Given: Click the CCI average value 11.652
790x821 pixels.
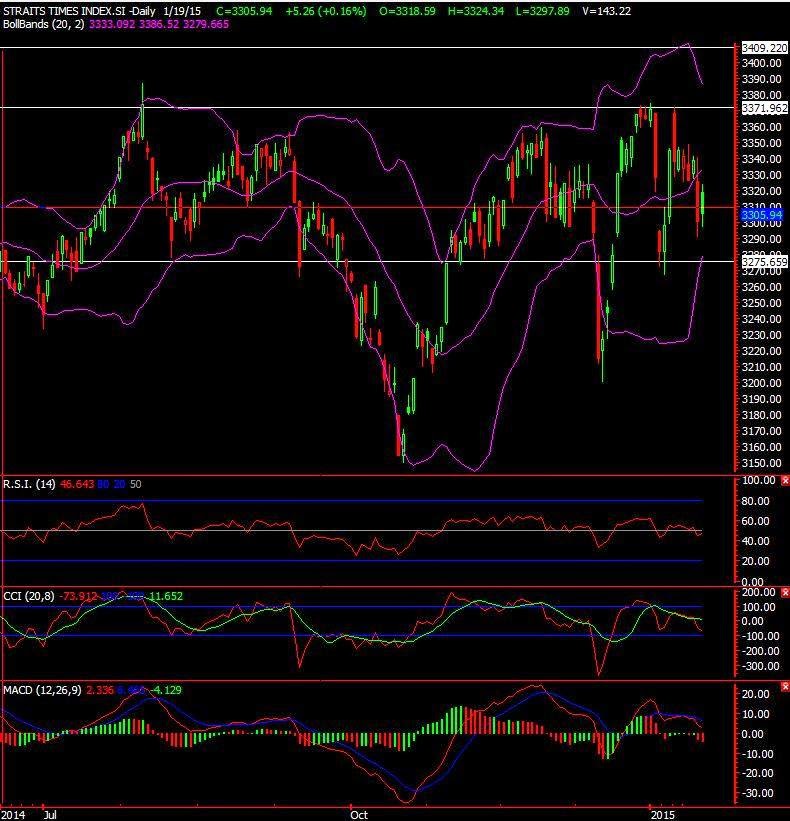Looking at the screenshot, I should [166, 596].
